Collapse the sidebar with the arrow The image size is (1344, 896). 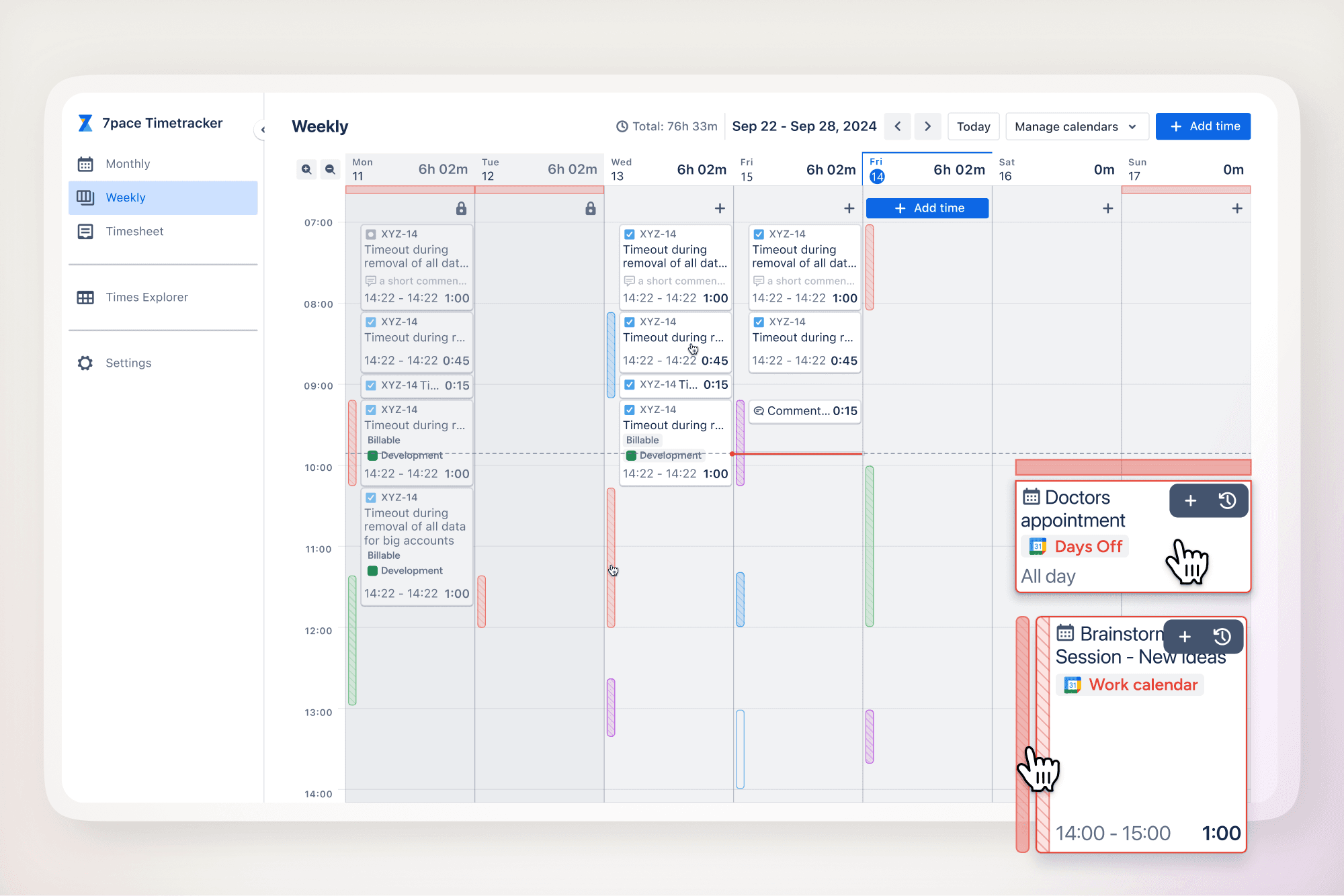(x=263, y=130)
